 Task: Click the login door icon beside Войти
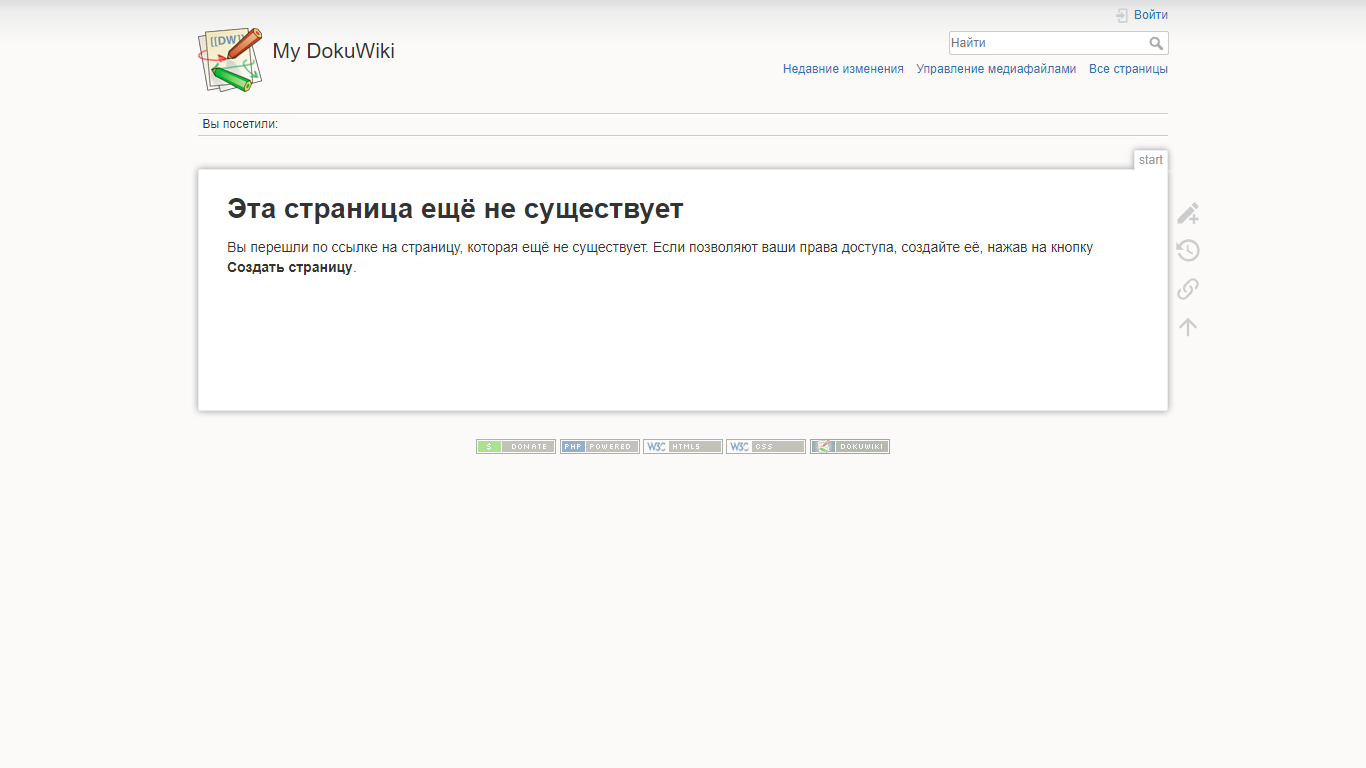1122,15
